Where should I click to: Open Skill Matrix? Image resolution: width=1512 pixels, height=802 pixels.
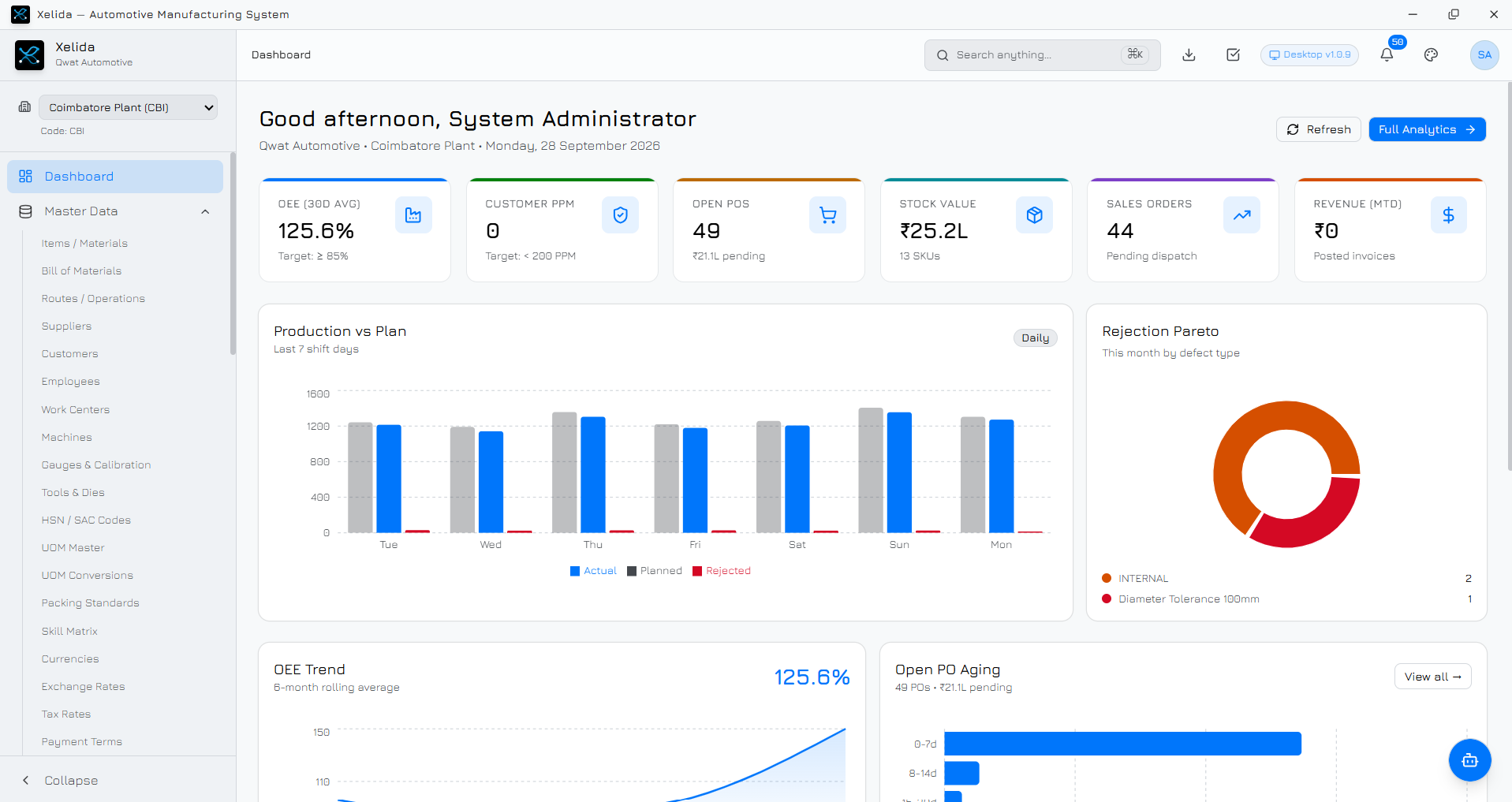pos(69,632)
